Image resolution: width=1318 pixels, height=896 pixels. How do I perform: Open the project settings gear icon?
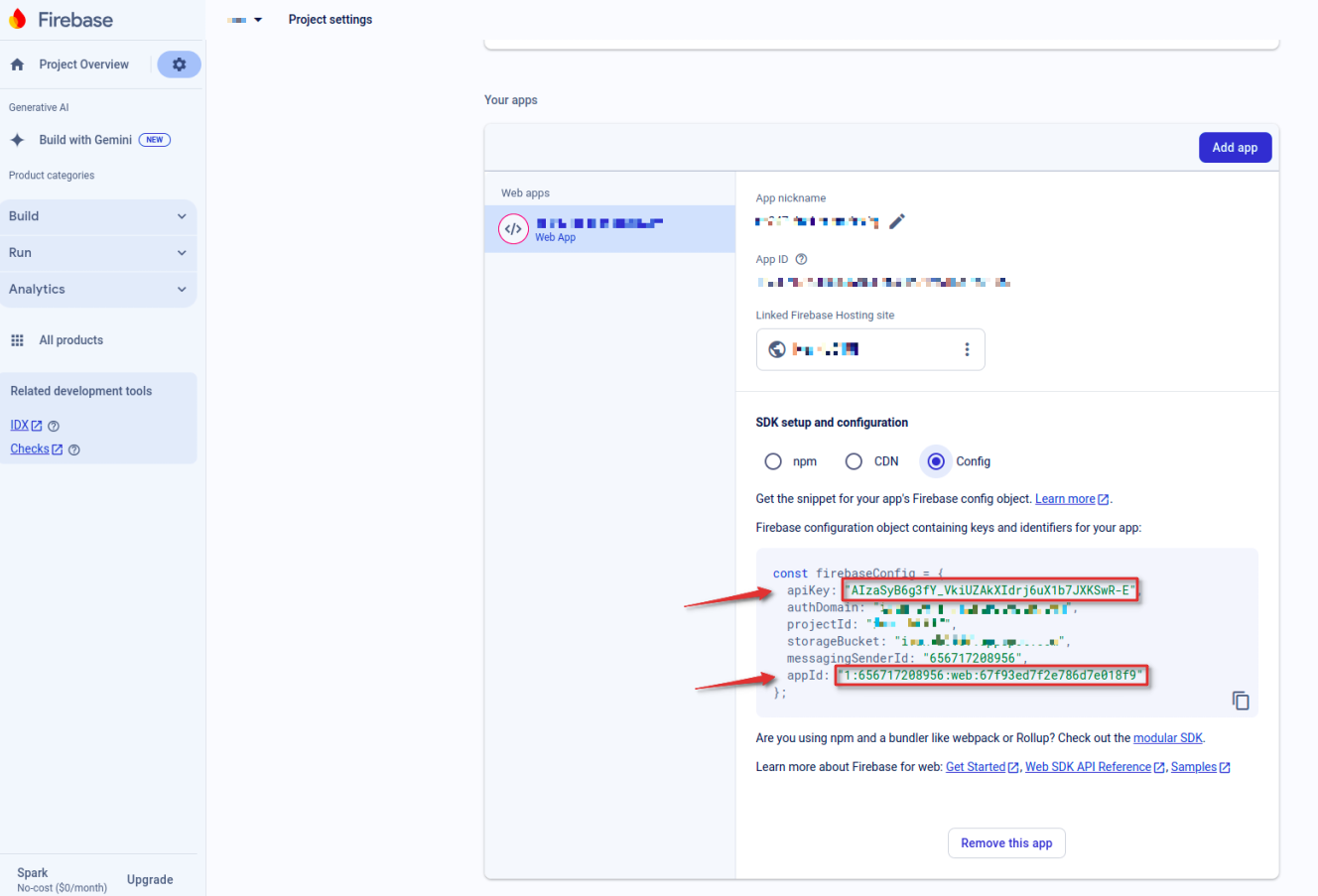[x=179, y=64]
